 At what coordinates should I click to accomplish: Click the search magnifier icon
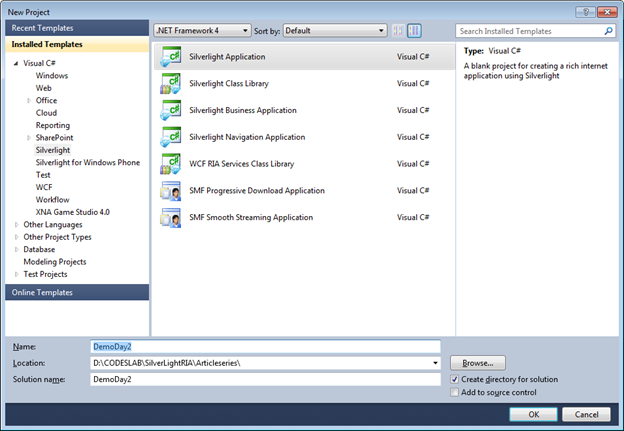click(608, 31)
